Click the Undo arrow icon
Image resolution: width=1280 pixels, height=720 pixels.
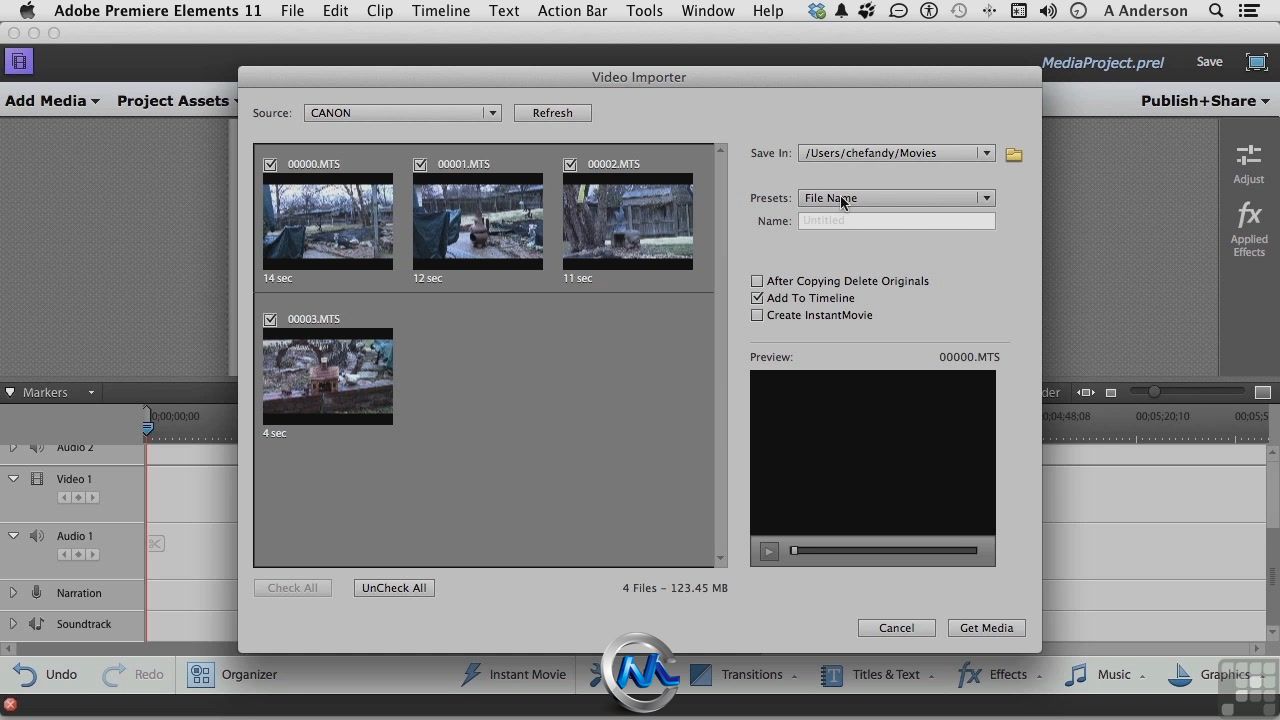(x=25, y=675)
